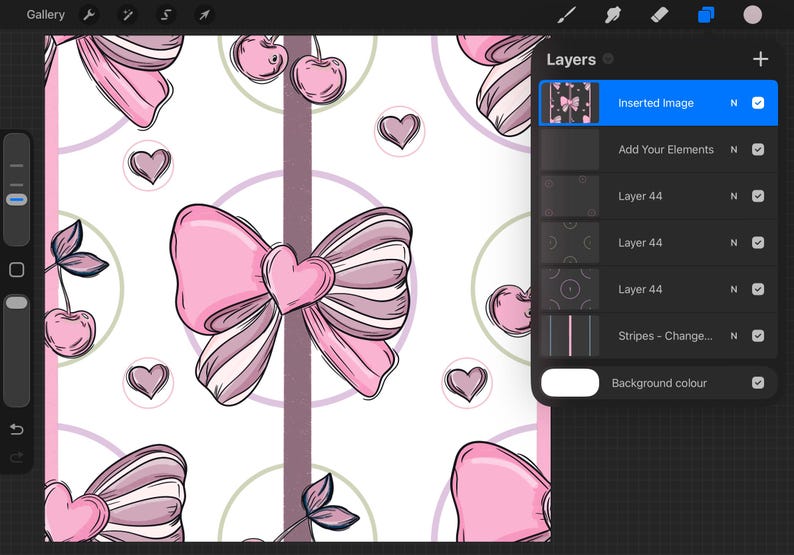Viewport: 794px width, 555px height.
Task: Tap the Redo arrow in the sidebar
Action: (17, 457)
